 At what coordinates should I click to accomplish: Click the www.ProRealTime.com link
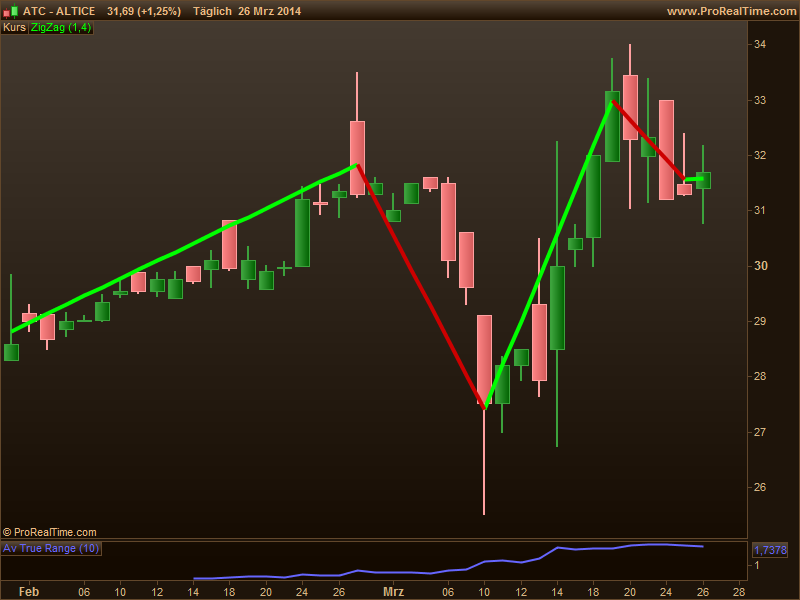pyautogui.click(x=732, y=11)
